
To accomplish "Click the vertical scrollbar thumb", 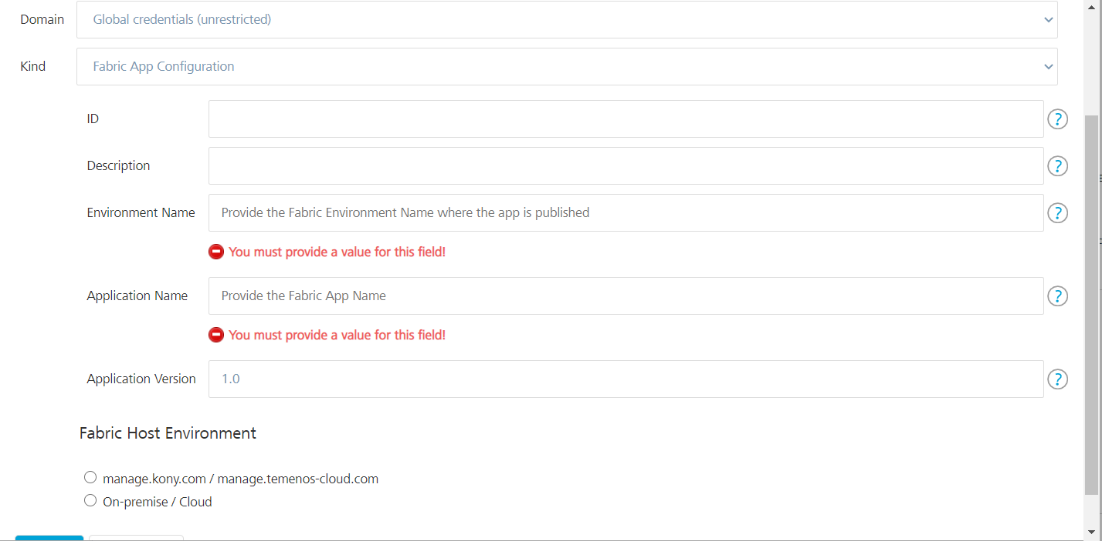I will coord(1091,300).
